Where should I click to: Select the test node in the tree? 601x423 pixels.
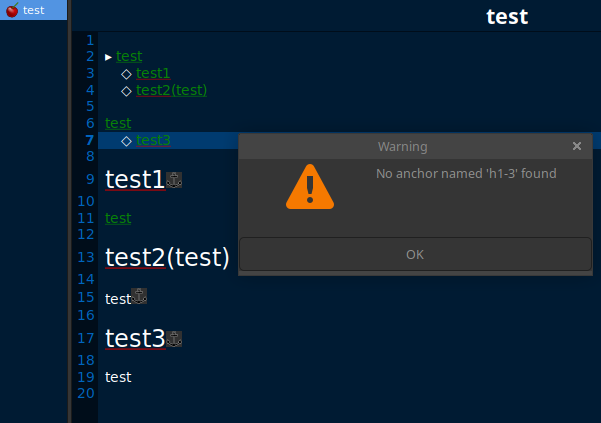(x=33, y=10)
